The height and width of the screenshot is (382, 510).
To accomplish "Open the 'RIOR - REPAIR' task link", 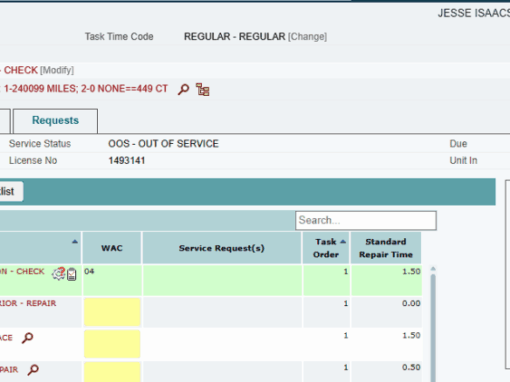I will click(28, 303).
